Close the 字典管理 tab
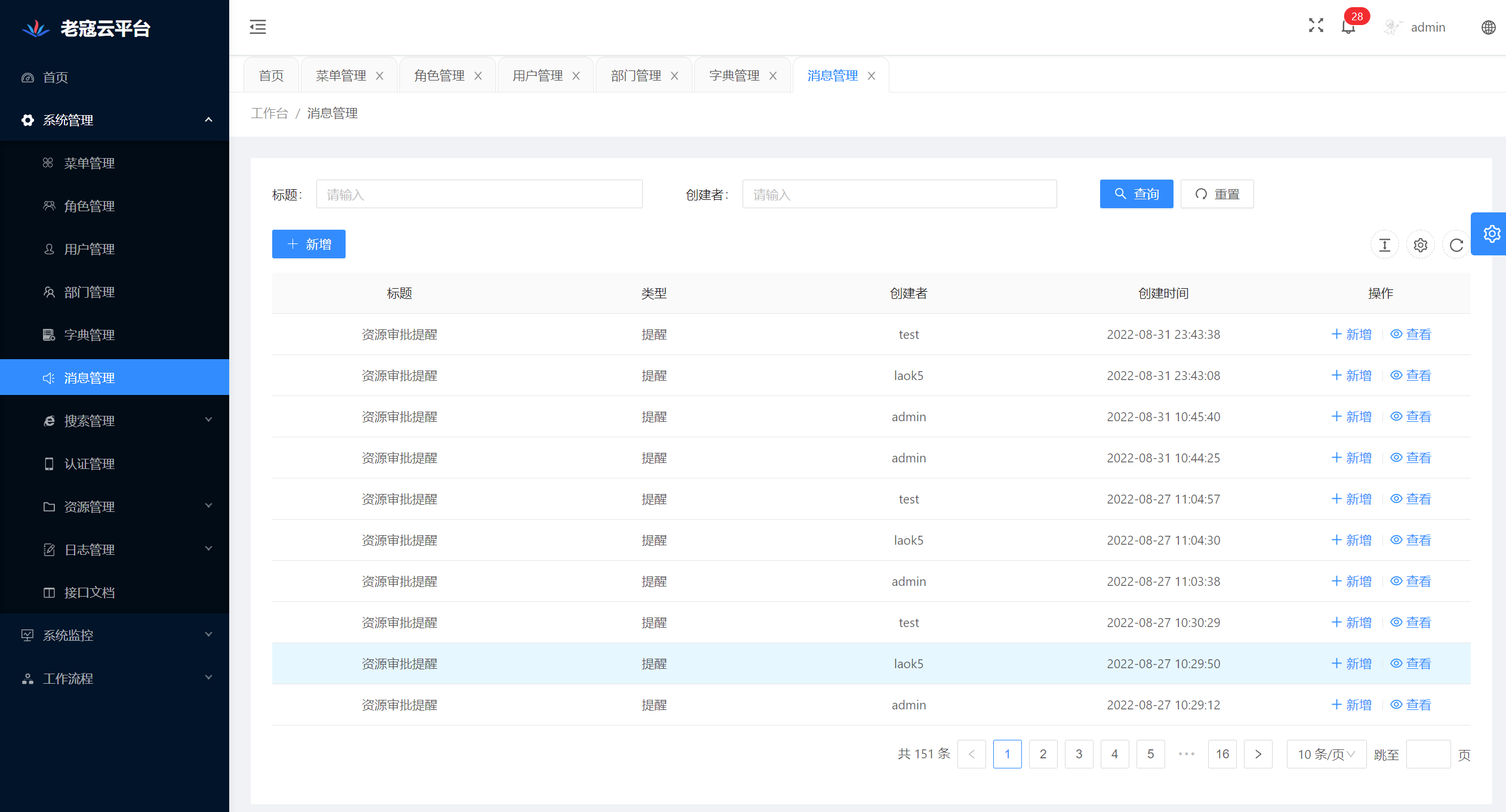1506x812 pixels. [x=773, y=76]
